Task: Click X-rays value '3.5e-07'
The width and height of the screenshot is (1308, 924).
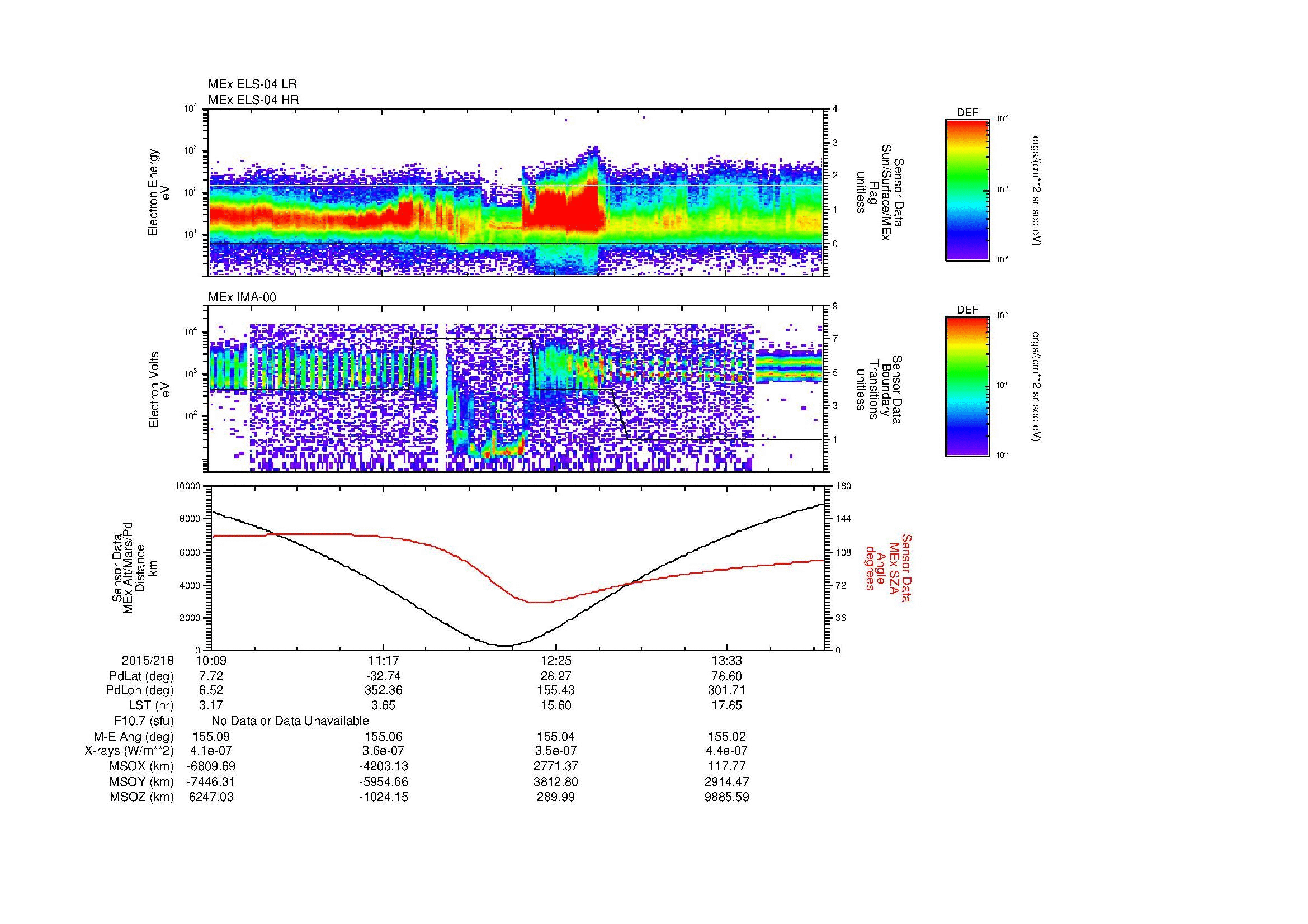Action: point(556,751)
